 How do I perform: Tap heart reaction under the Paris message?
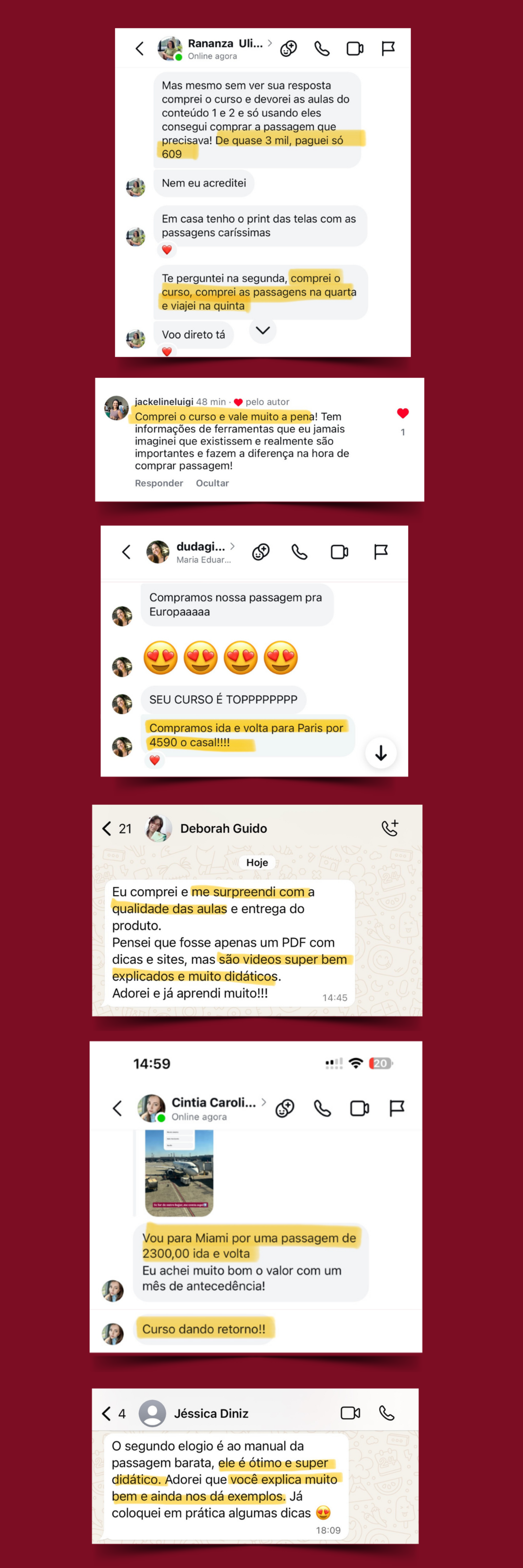[x=155, y=760]
